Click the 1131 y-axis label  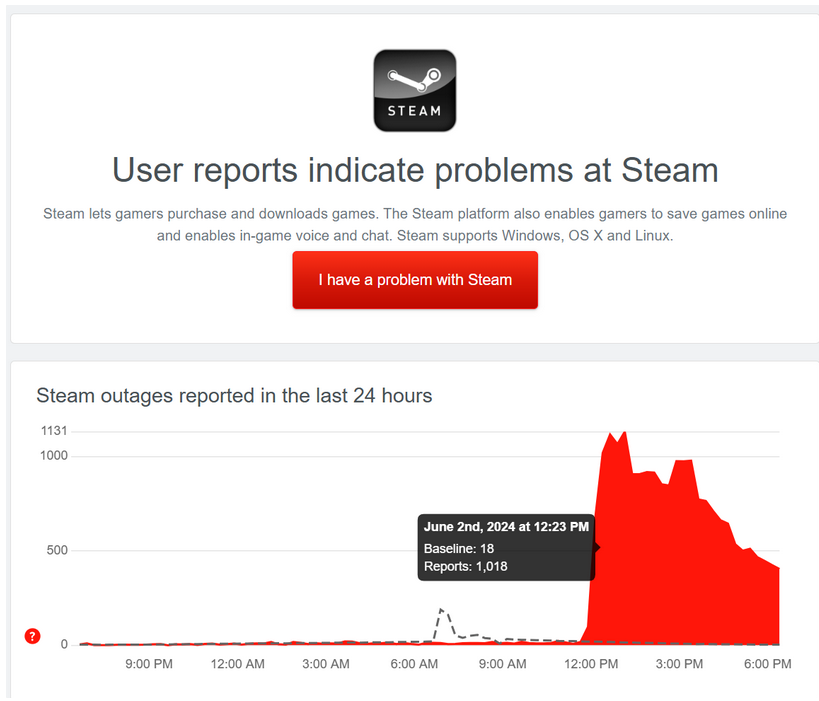tap(54, 431)
